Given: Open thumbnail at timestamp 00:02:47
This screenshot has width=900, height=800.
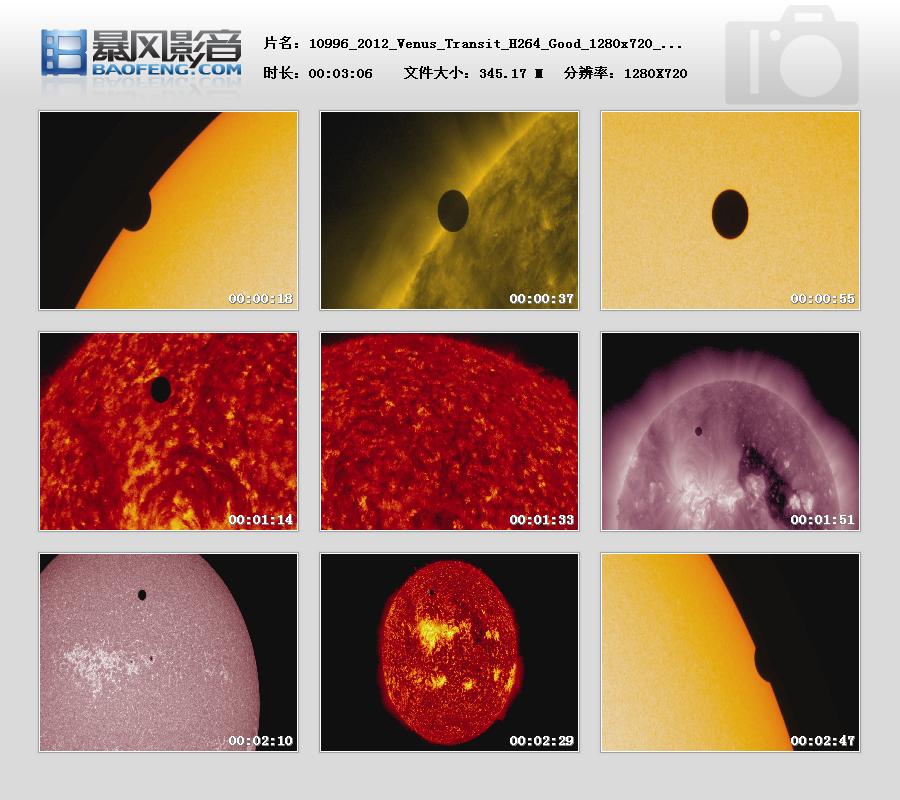Looking at the screenshot, I should point(730,652).
